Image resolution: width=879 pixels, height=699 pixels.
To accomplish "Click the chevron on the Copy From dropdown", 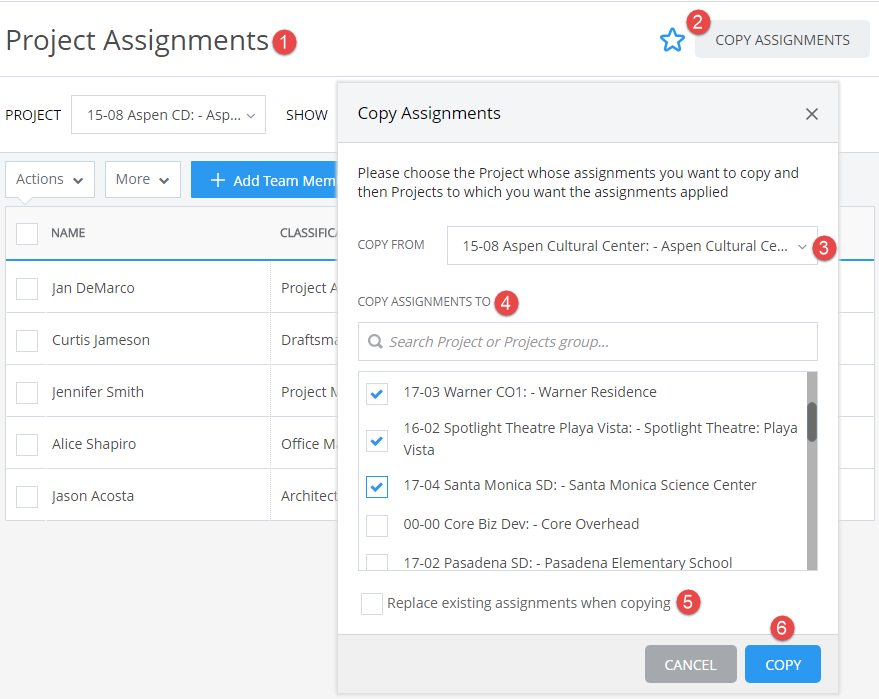I will (x=803, y=245).
